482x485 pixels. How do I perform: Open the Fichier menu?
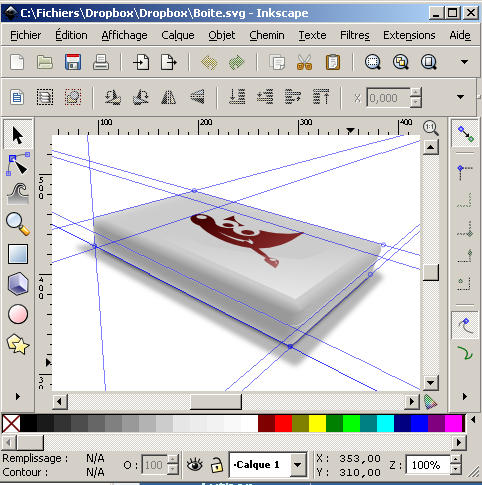pos(25,35)
